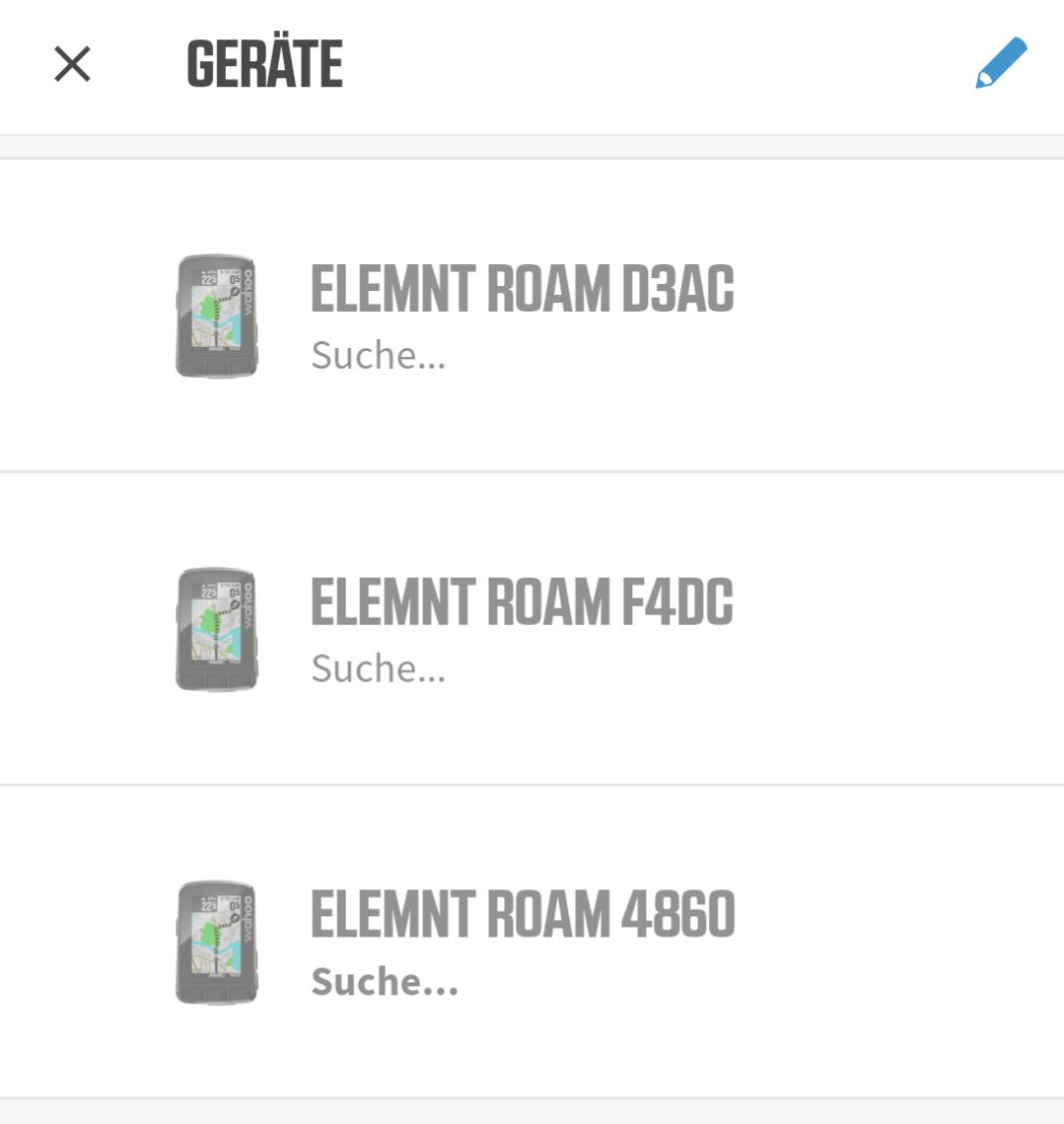Tap the ELEMNT ROAM F4DC device image
The image size is (1064, 1124).
tap(217, 629)
